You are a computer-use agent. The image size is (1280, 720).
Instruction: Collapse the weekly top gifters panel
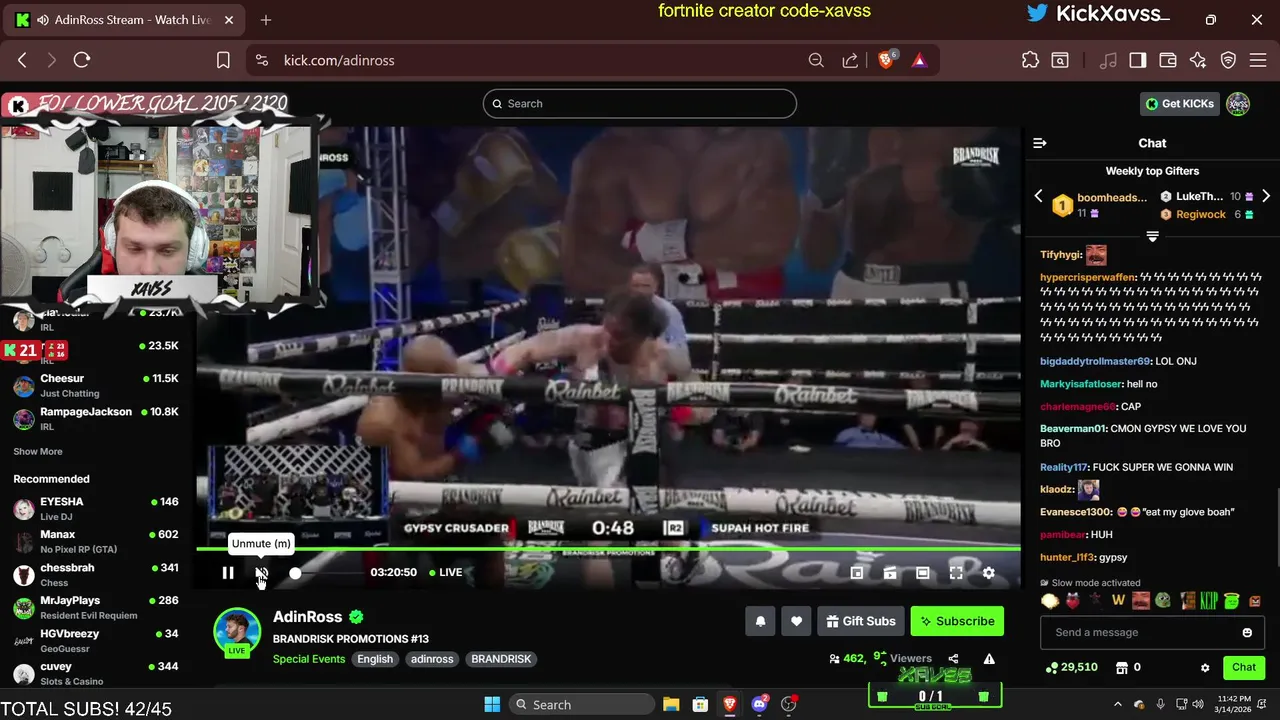pyautogui.click(x=1152, y=237)
